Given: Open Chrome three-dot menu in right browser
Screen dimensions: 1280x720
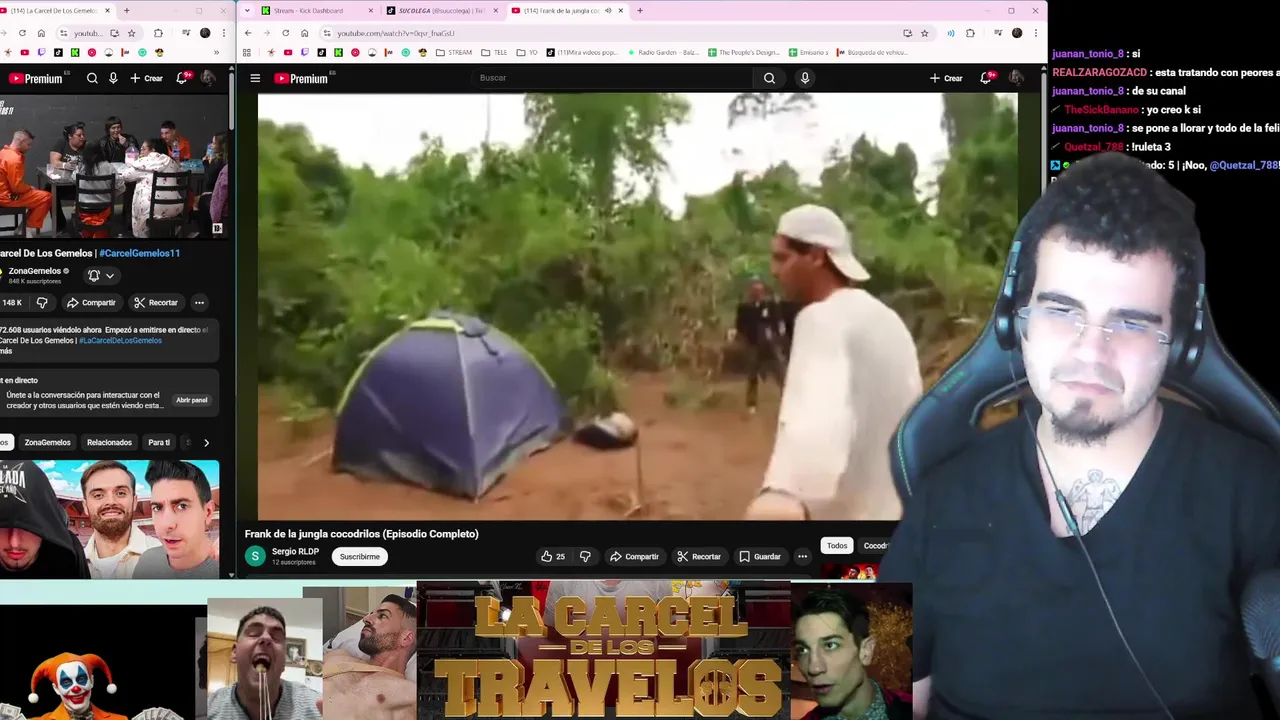Looking at the screenshot, I should tap(1036, 33).
